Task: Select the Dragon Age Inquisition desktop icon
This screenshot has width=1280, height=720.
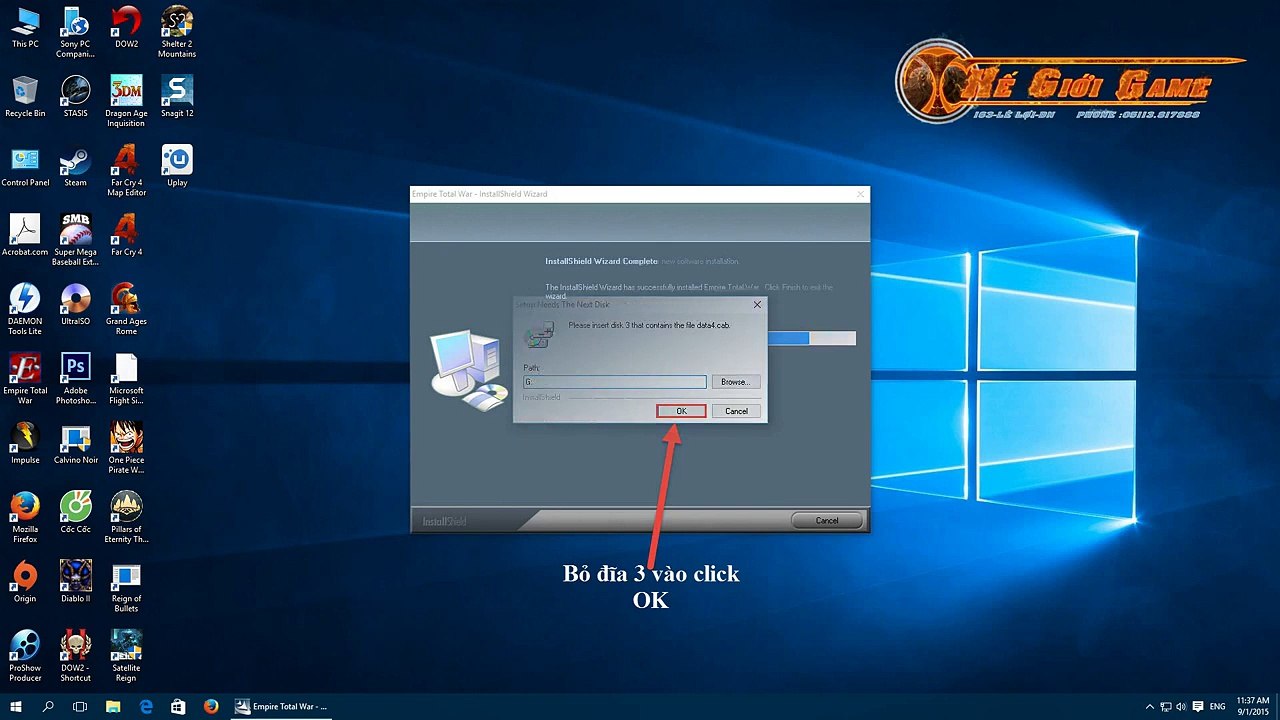Action: coord(126,101)
